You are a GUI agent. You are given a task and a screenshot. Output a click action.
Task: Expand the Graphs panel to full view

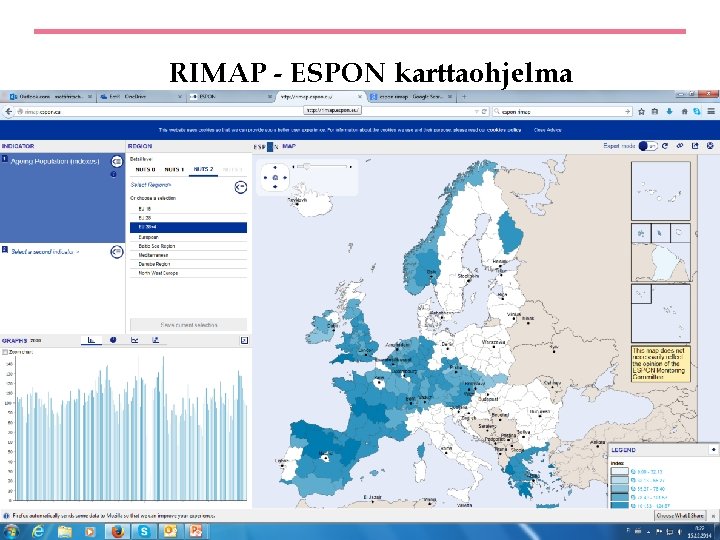coord(244,340)
